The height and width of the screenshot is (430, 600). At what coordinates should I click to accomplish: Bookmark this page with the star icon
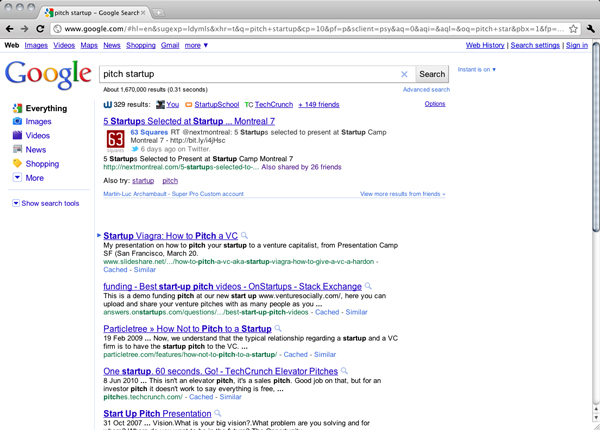coord(573,29)
